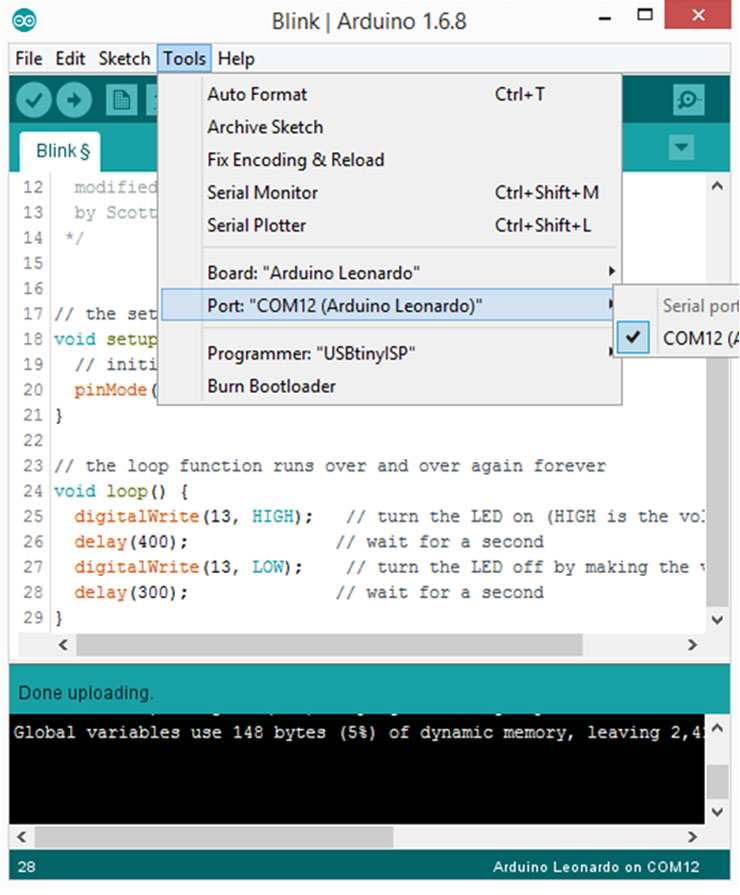Select Burn Bootloader menu entry
Viewport: 740px width, 895px height.
391,386
